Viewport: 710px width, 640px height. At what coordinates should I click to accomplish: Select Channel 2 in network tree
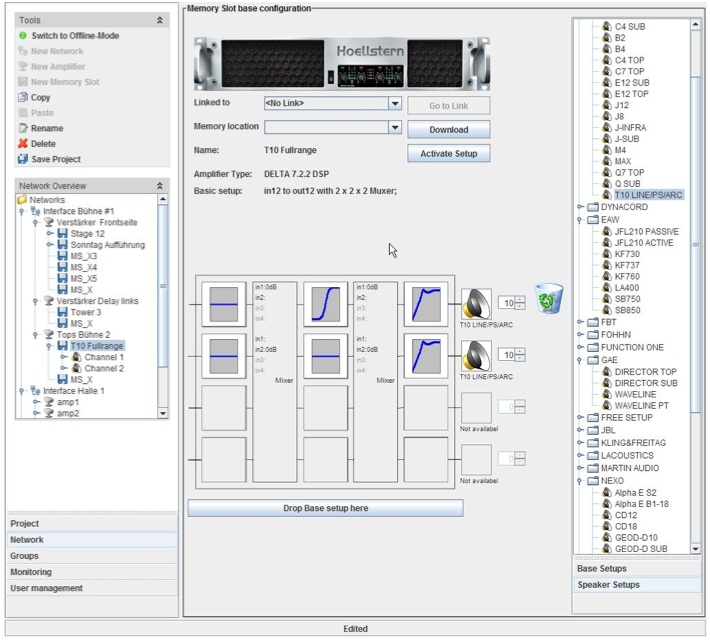104,369
